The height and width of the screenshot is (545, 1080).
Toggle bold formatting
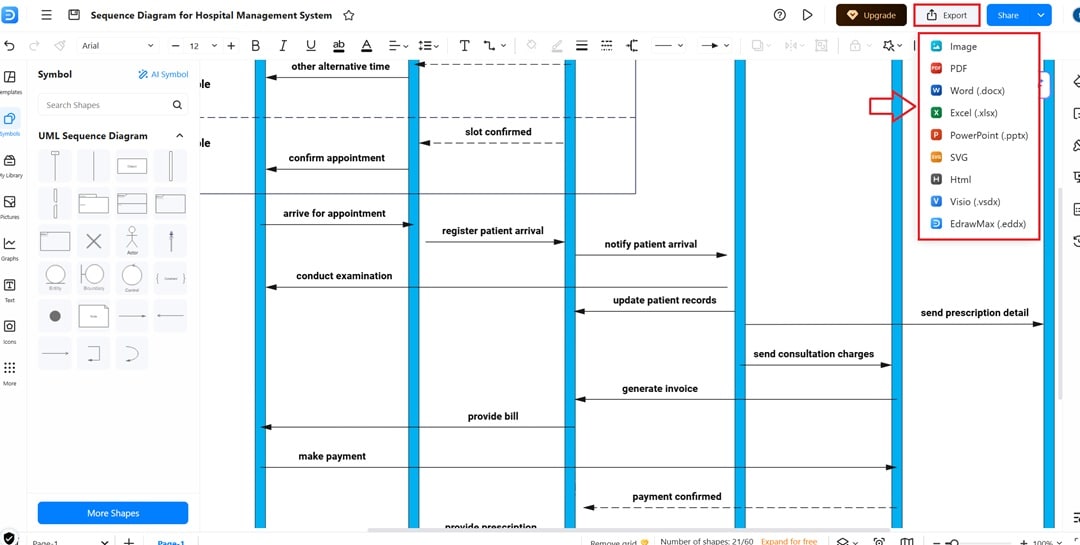(x=256, y=45)
